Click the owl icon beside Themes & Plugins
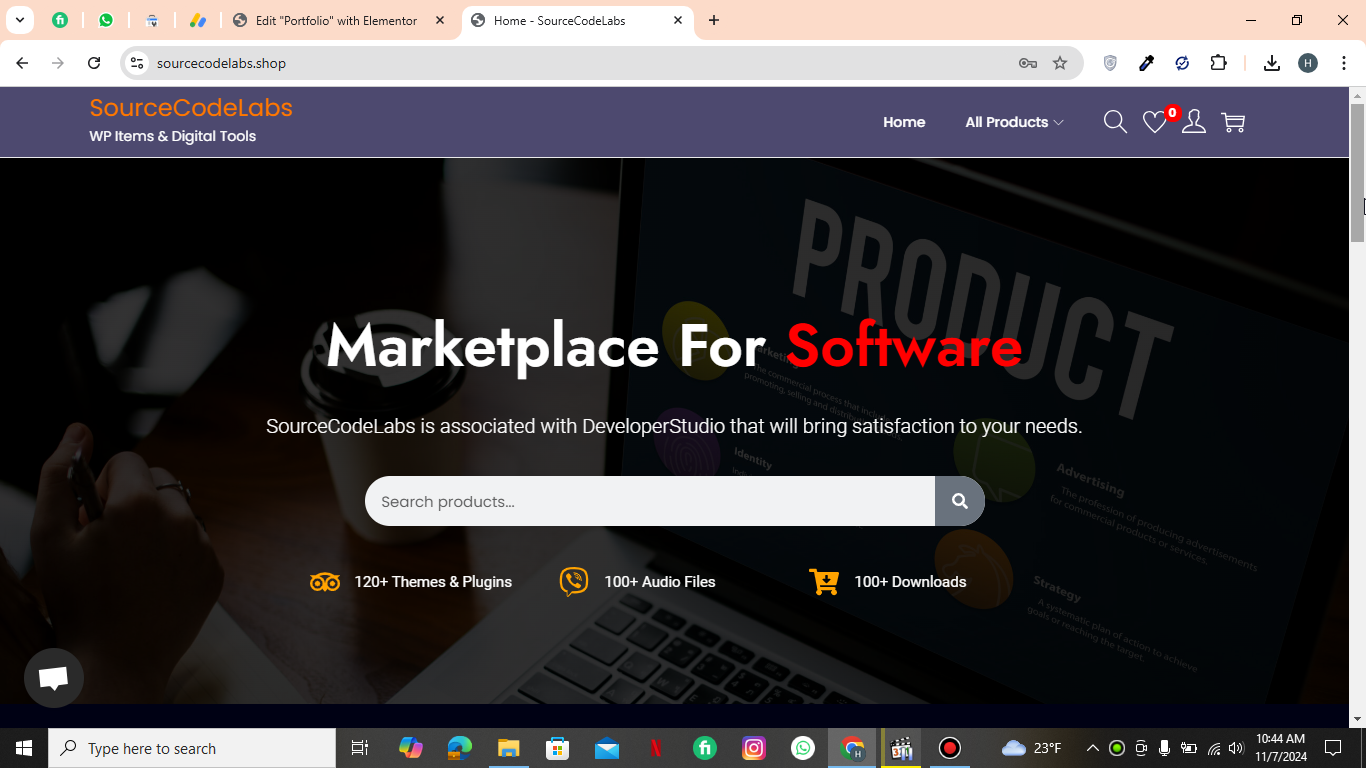Image resolution: width=1366 pixels, height=768 pixels. tap(325, 582)
